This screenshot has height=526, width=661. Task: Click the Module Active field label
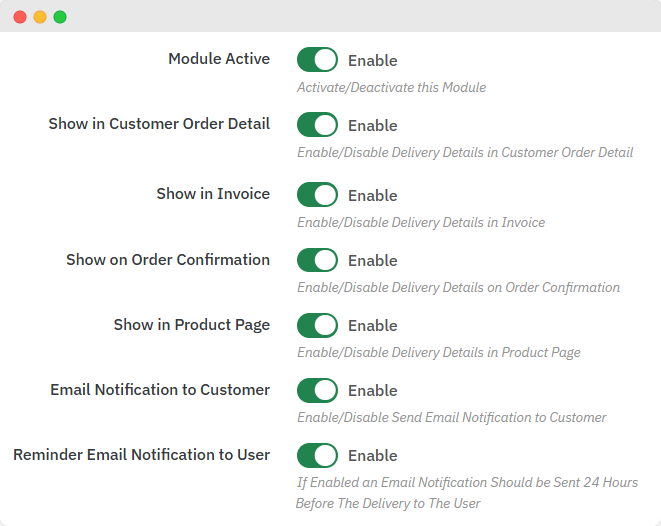pos(219,59)
